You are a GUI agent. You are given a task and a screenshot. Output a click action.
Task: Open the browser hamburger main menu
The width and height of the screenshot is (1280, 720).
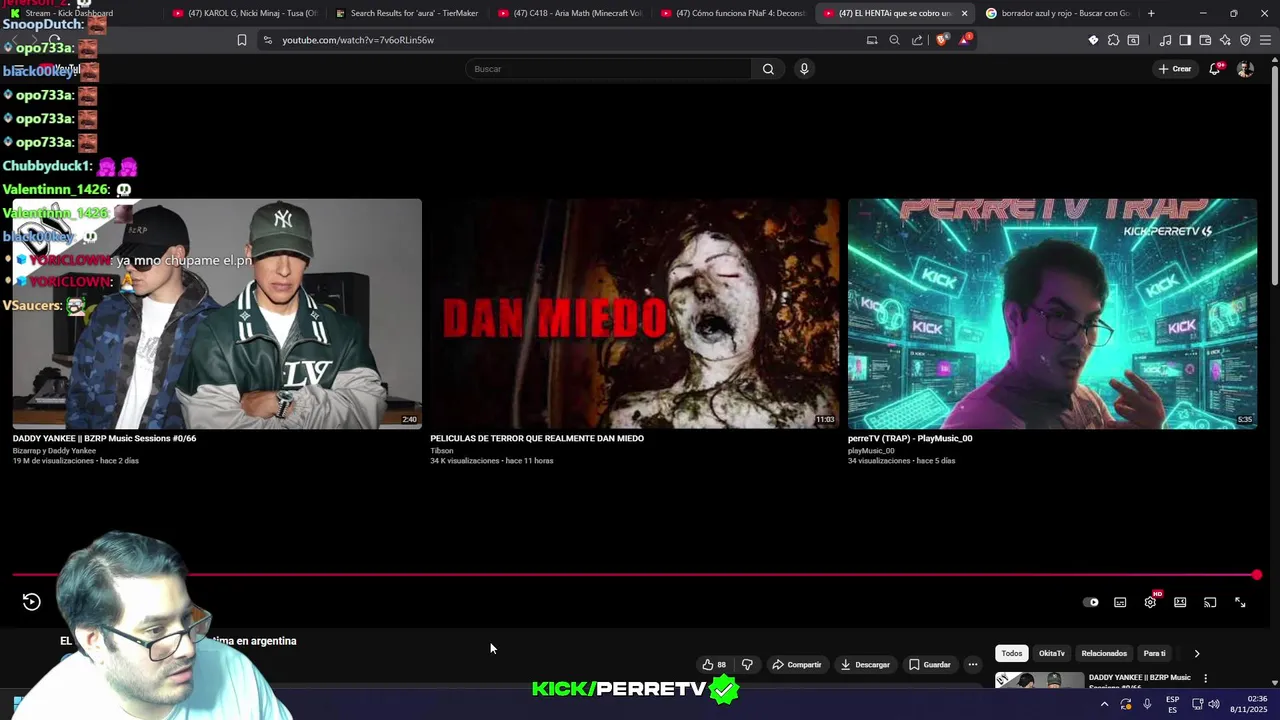pyautogui.click(x=1265, y=40)
